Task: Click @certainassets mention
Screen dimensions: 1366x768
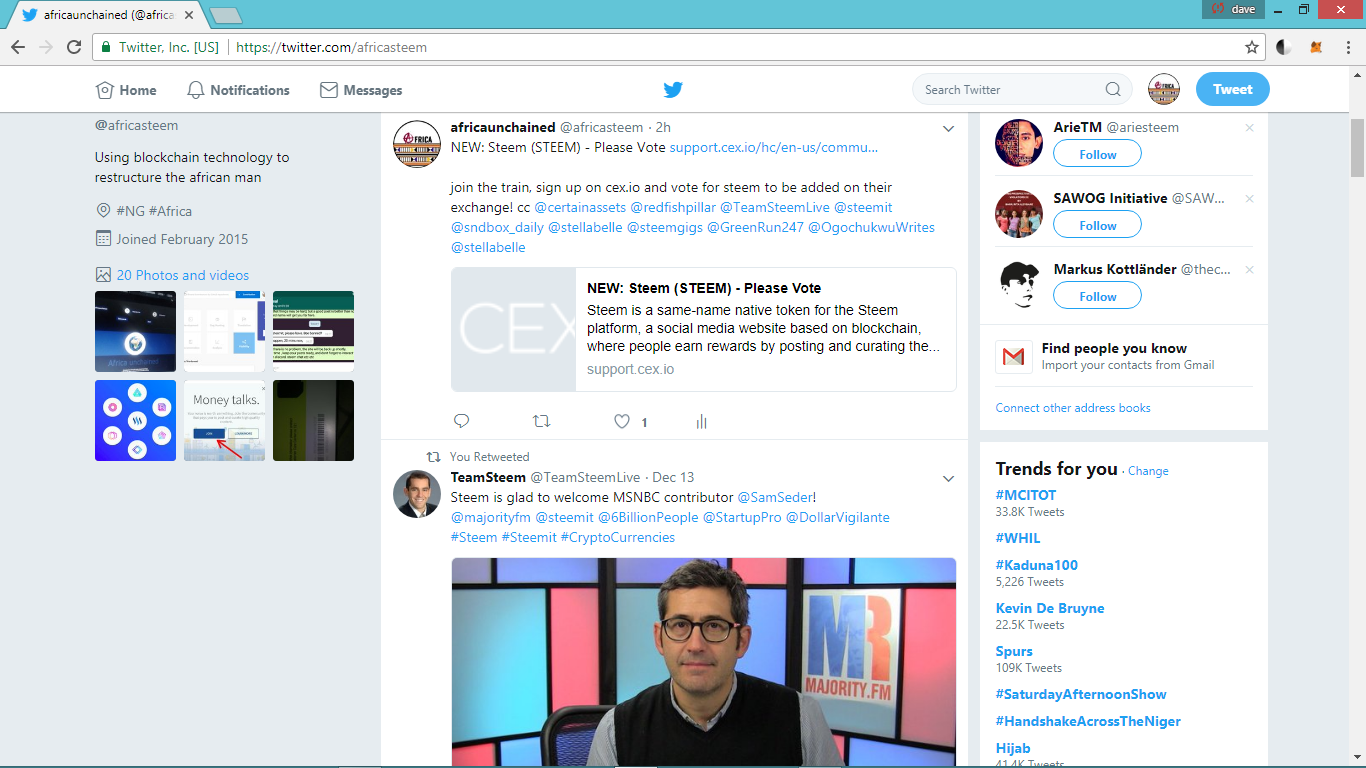Action: pos(580,207)
